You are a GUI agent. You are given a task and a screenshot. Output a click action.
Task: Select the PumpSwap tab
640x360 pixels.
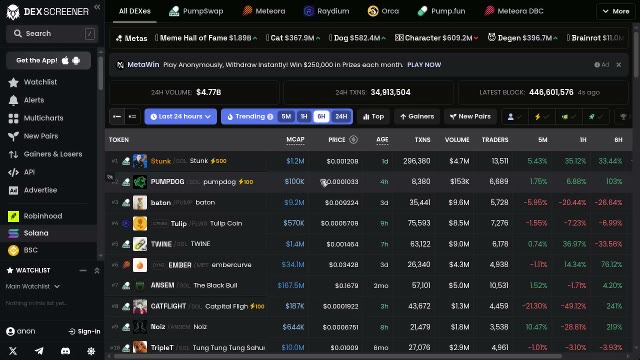[x=196, y=11]
